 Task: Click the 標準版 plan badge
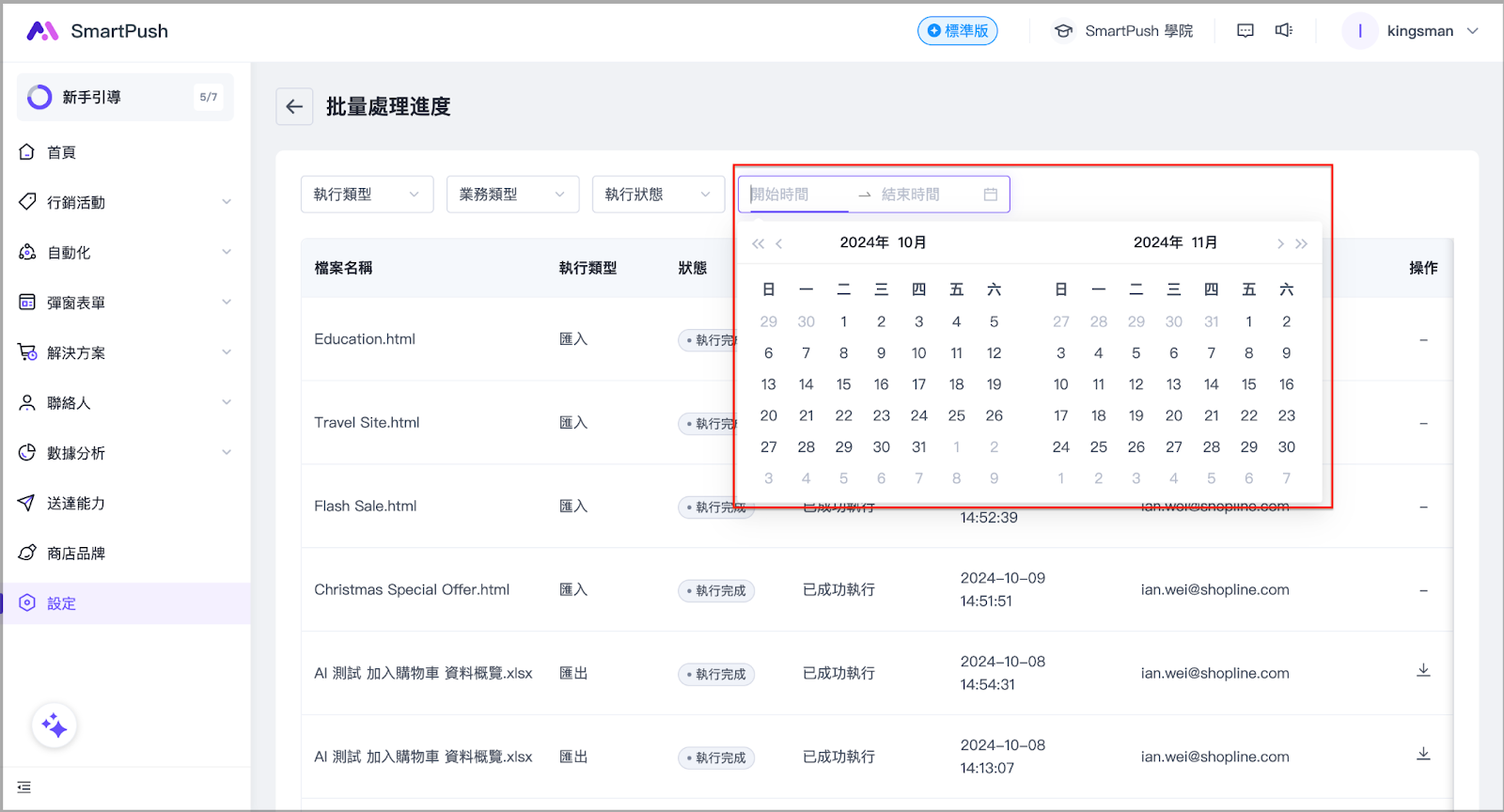point(957,31)
